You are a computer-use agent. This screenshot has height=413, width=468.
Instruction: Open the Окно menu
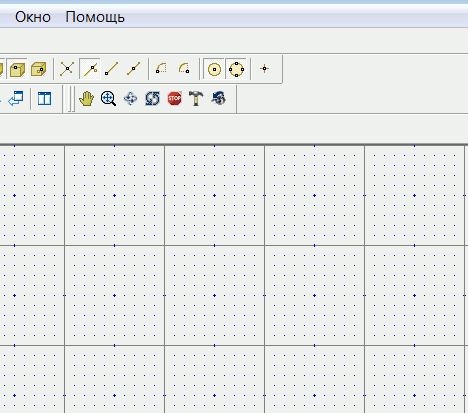(x=33, y=17)
